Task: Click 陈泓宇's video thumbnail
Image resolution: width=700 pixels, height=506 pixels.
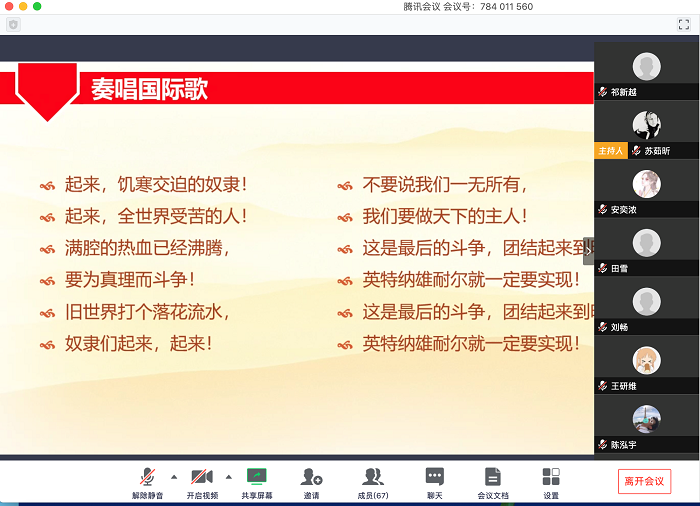Action: [x=647, y=420]
